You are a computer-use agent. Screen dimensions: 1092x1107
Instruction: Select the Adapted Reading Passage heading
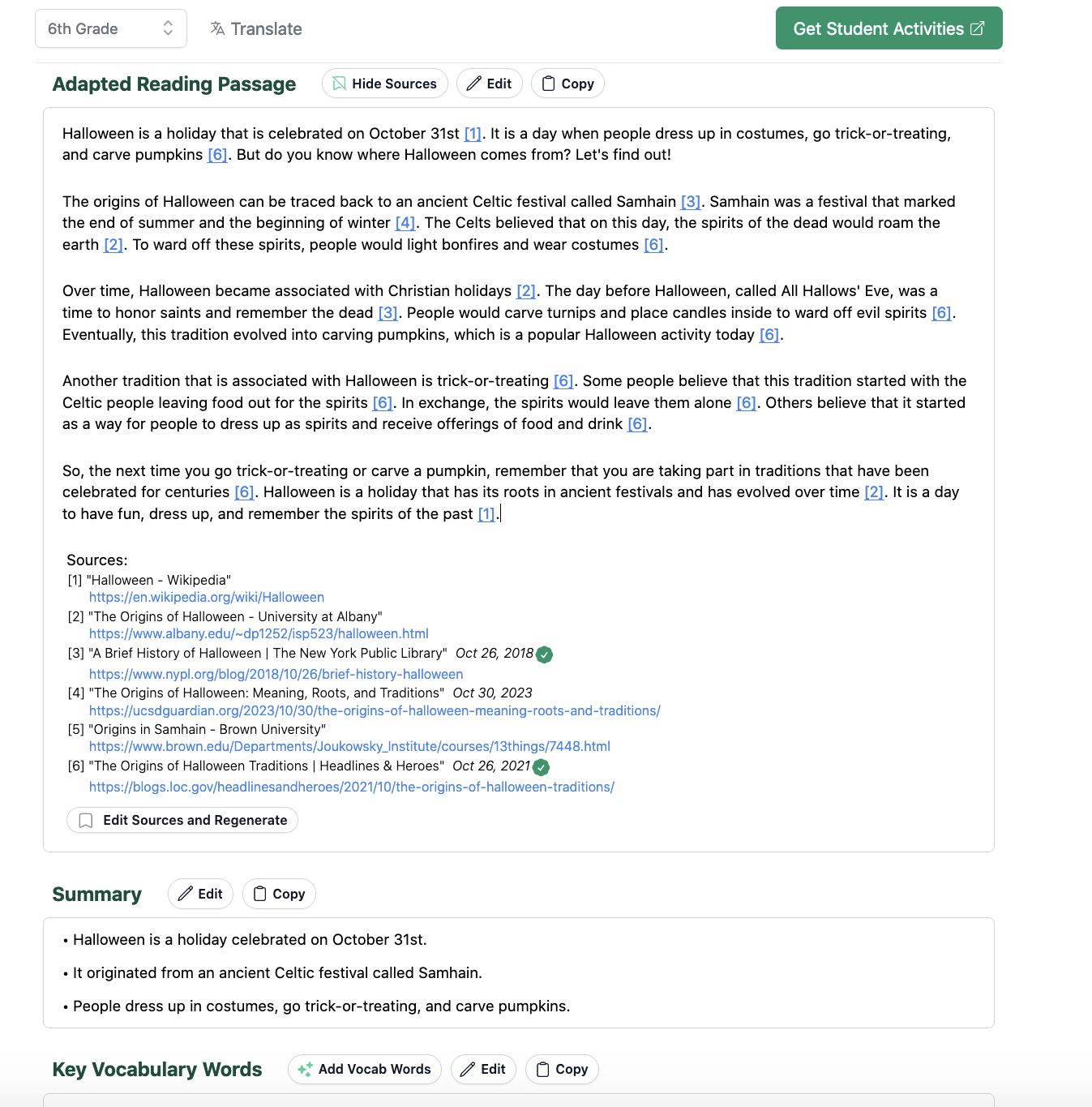tap(173, 84)
